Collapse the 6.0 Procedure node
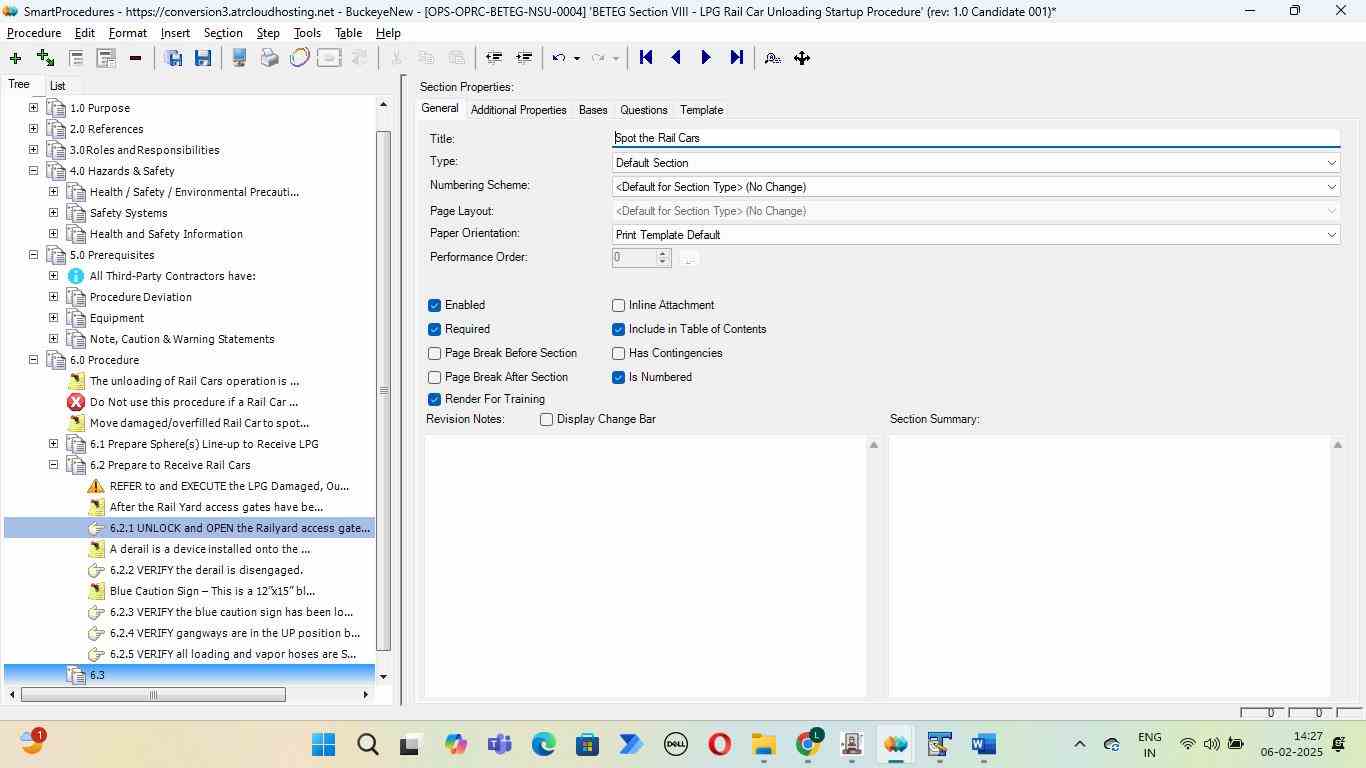 [x=33, y=360]
